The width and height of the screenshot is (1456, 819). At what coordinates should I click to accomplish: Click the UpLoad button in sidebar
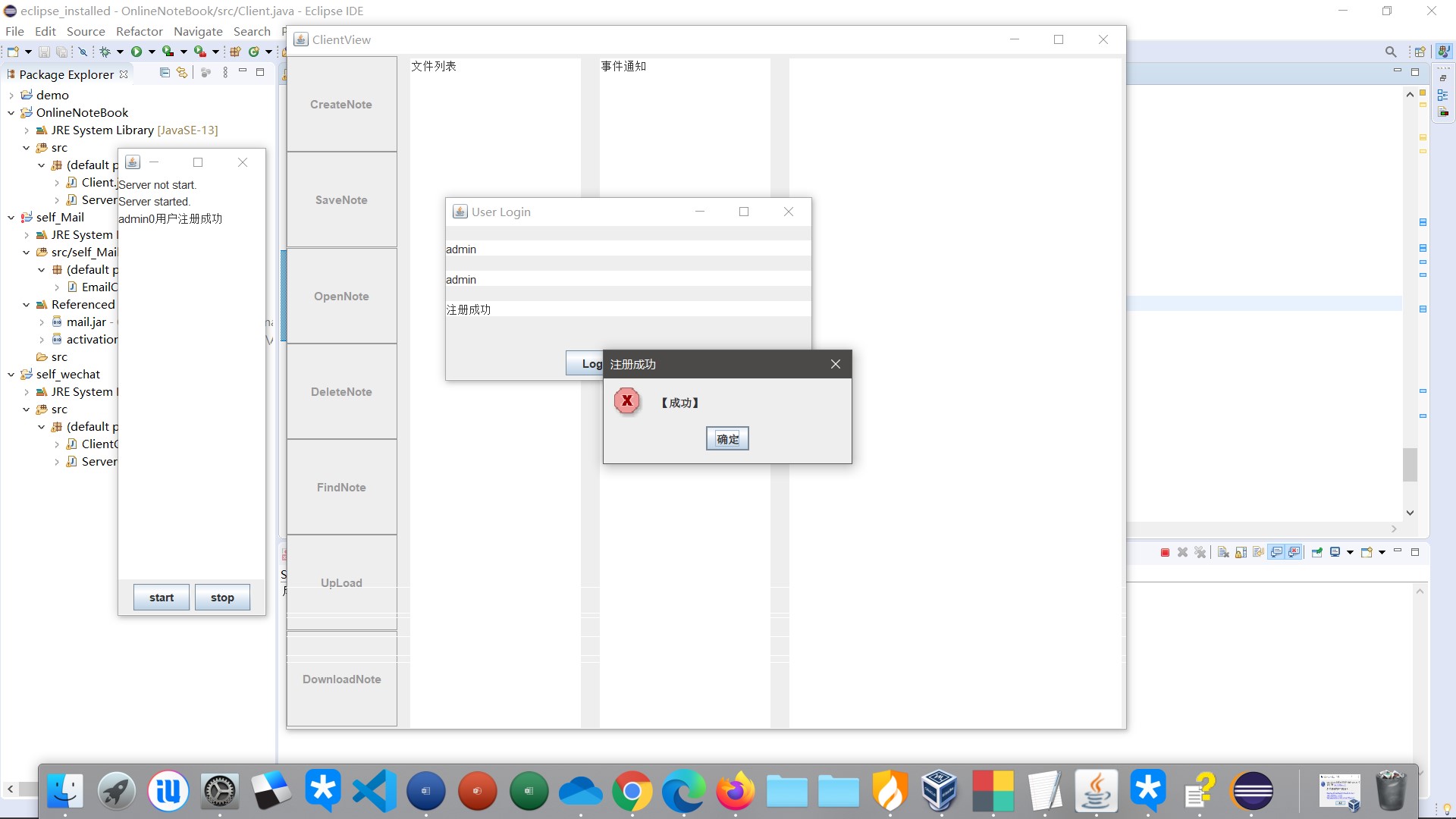pos(341,582)
